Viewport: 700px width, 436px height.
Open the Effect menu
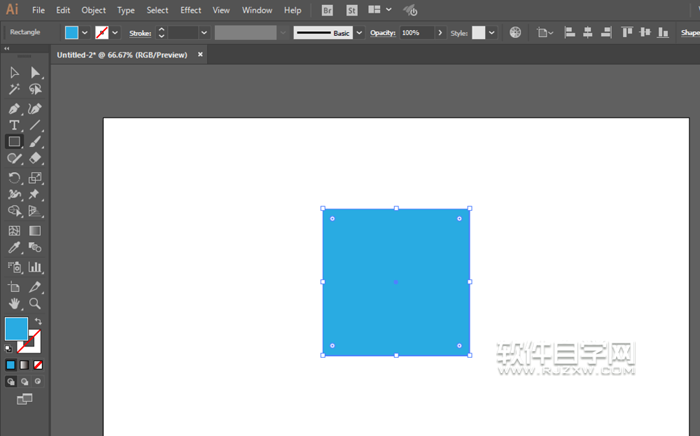pos(190,10)
